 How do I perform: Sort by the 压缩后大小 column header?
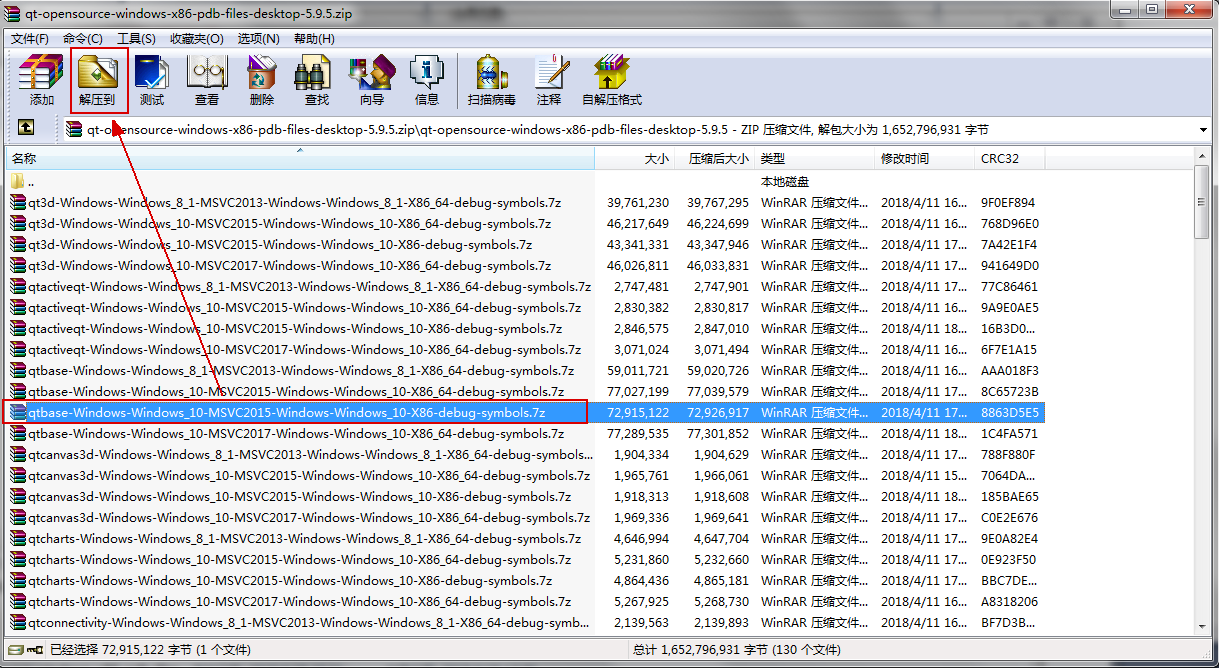tap(714, 159)
